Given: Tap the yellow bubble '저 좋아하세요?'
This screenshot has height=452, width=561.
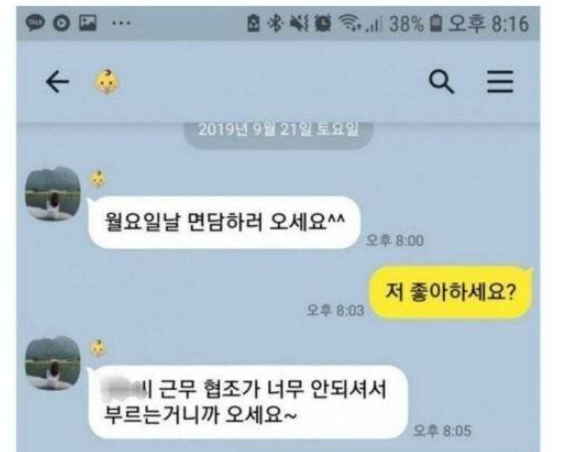Looking at the screenshot, I should tap(451, 292).
